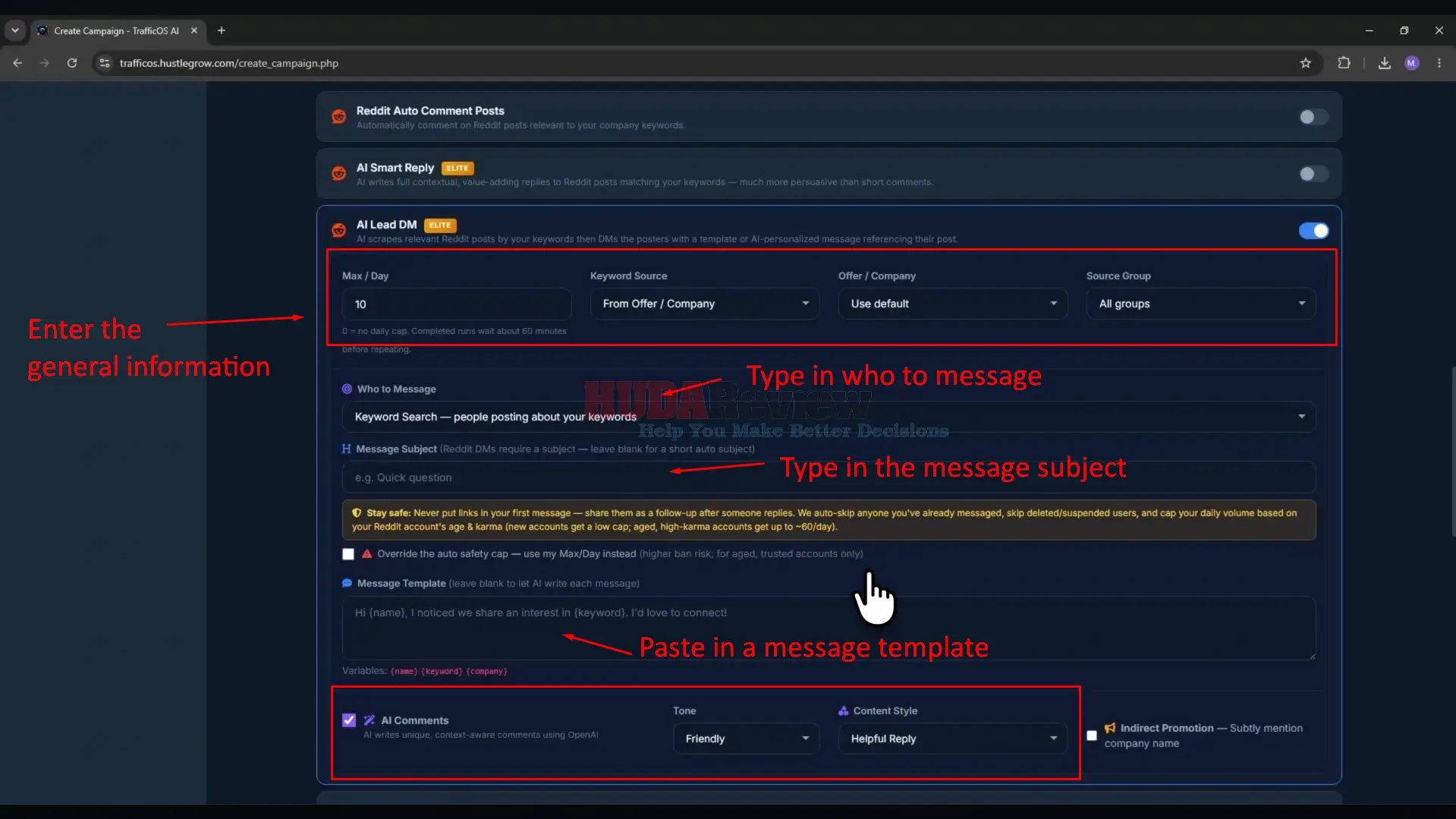Image resolution: width=1456 pixels, height=819 pixels.
Task: Click the Reddit icon beside Reddit Auto Comment Posts
Action: click(339, 117)
